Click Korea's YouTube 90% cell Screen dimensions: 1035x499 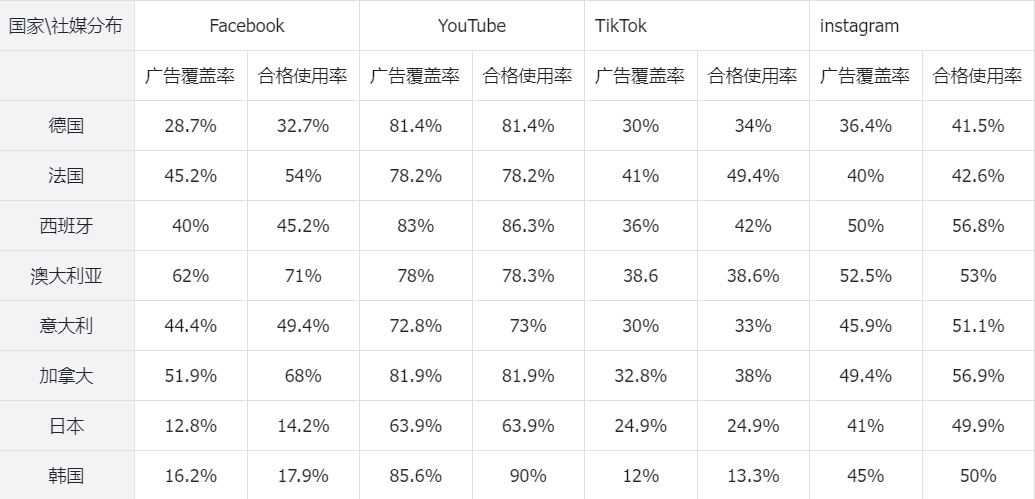pyautogui.click(x=528, y=475)
